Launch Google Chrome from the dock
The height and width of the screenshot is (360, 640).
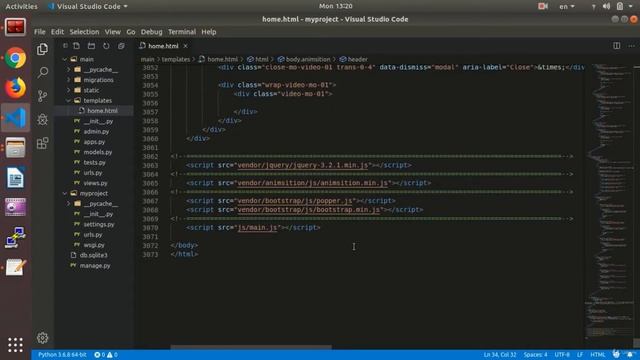point(16,58)
